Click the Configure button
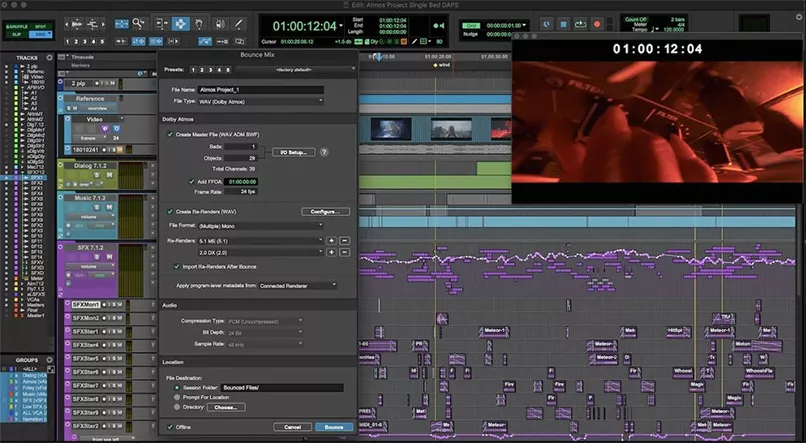806x443 pixels. point(325,212)
